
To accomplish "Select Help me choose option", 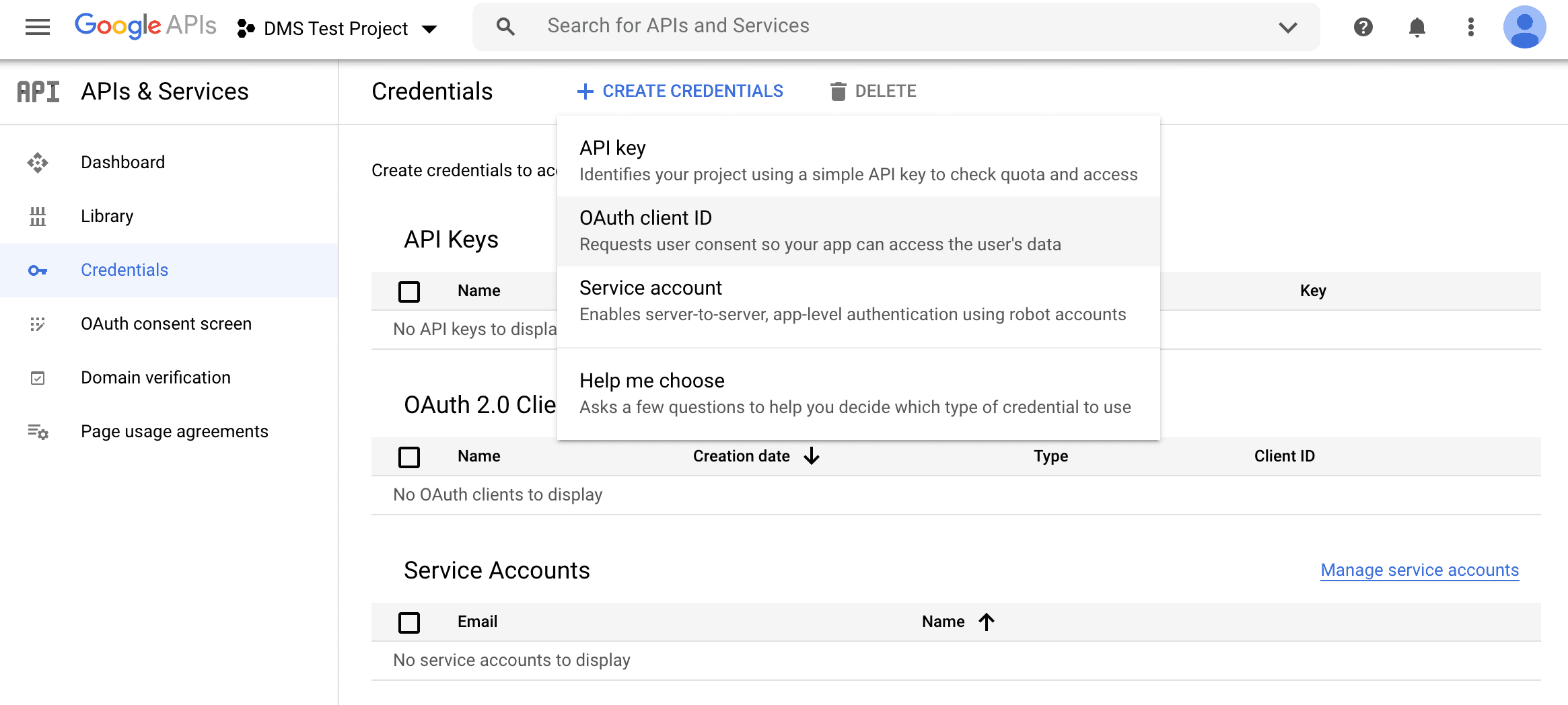I will click(x=859, y=394).
